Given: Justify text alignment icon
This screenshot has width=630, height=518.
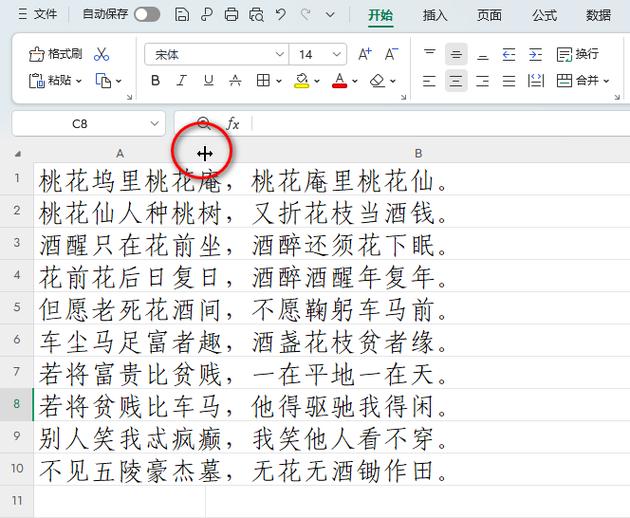Looking at the screenshot, I should 509,80.
